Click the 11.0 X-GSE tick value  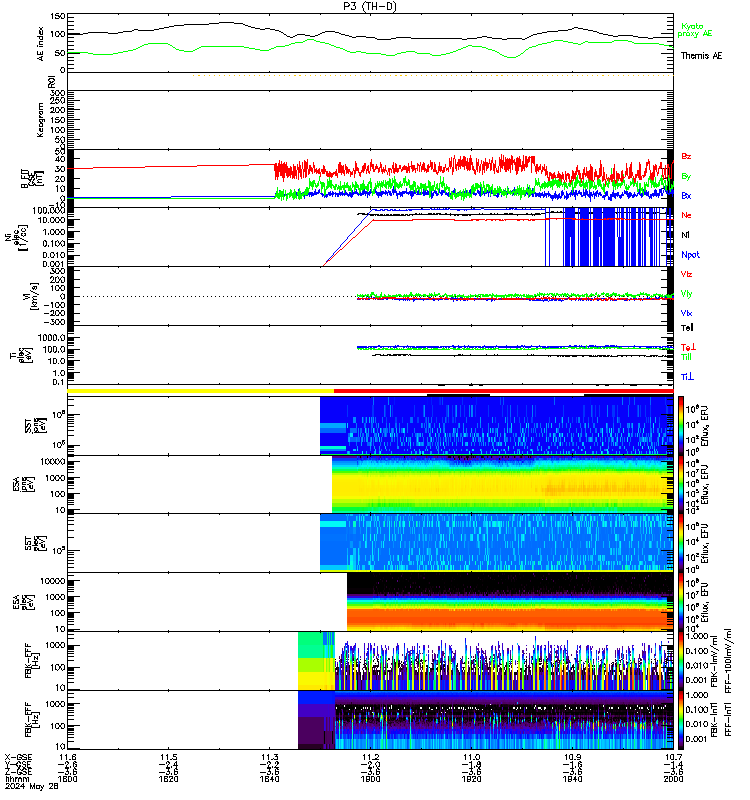[x=472, y=757]
